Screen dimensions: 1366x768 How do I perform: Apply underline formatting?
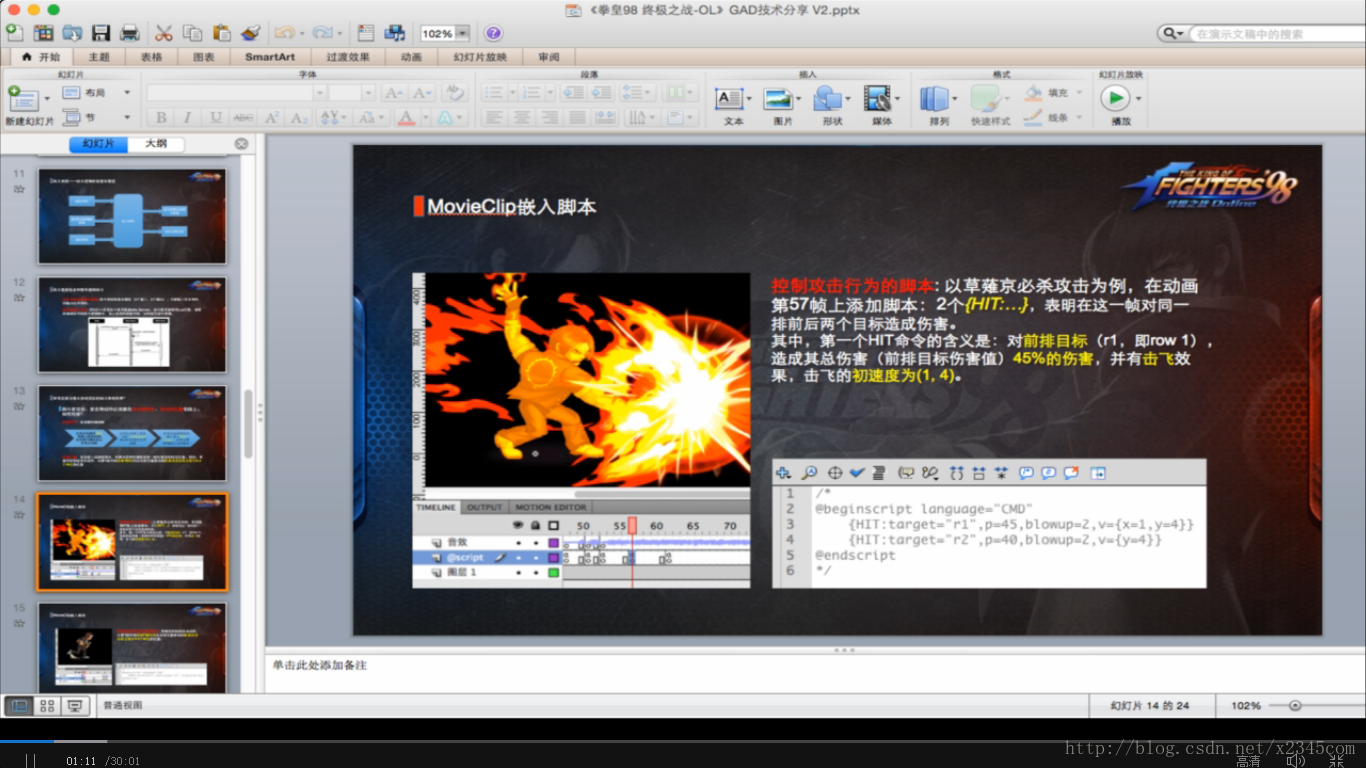[215, 118]
